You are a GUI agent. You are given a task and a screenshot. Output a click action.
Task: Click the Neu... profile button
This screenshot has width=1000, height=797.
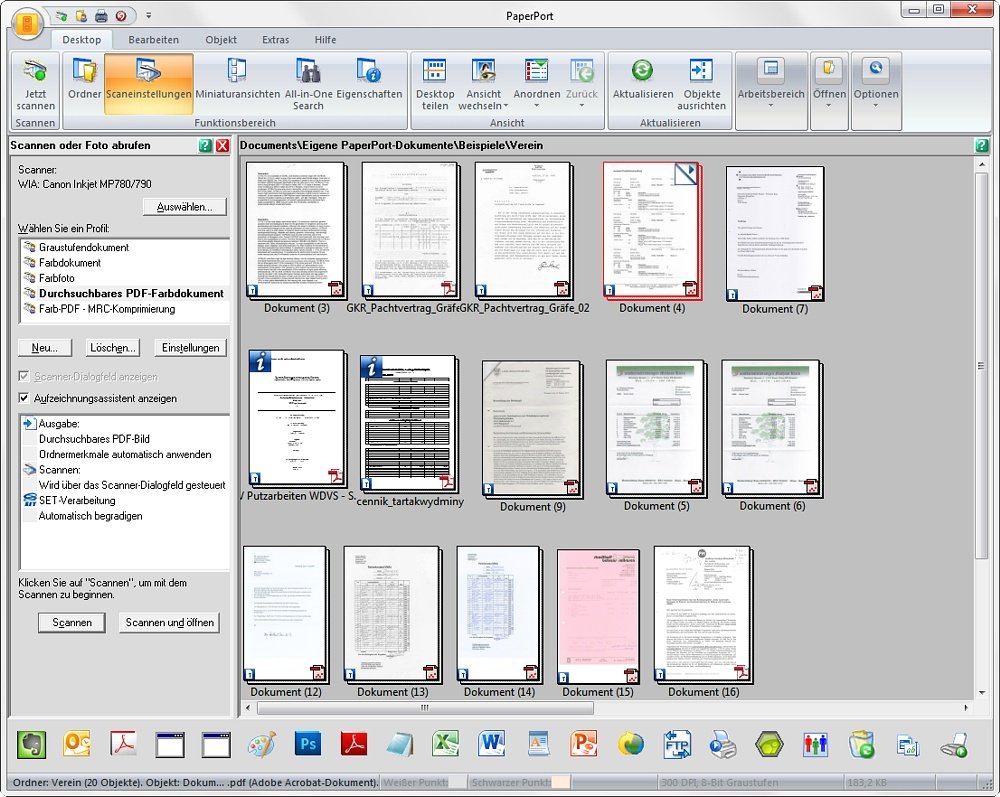coord(44,347)
